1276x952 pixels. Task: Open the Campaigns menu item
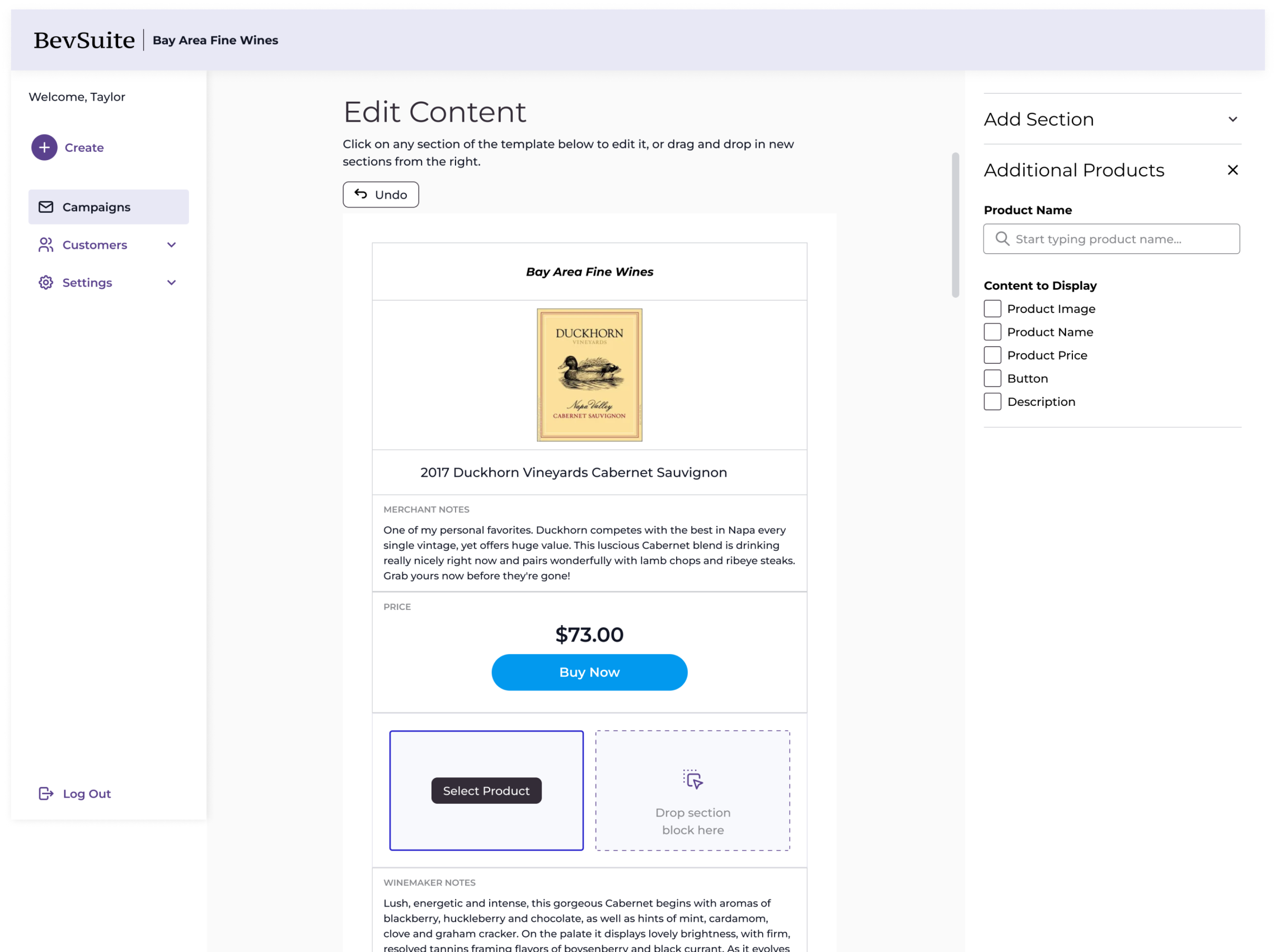point(109,207)
